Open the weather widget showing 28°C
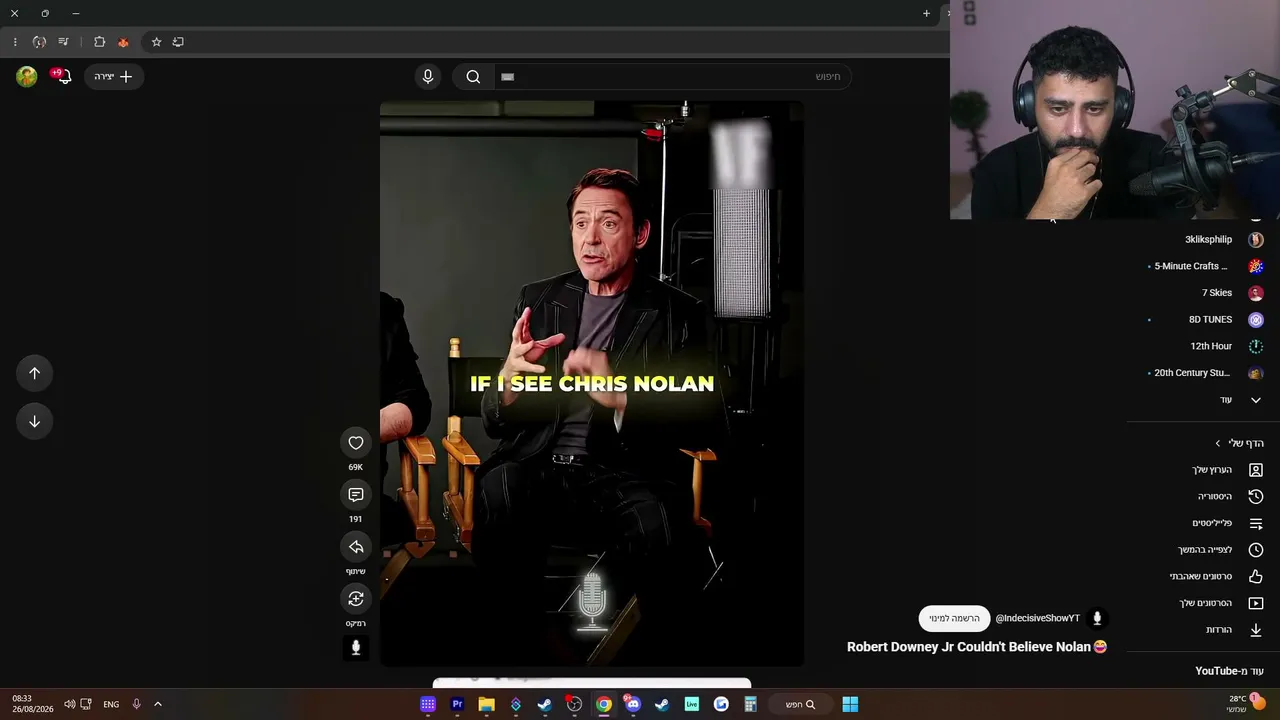 [x=1247, y=704]
